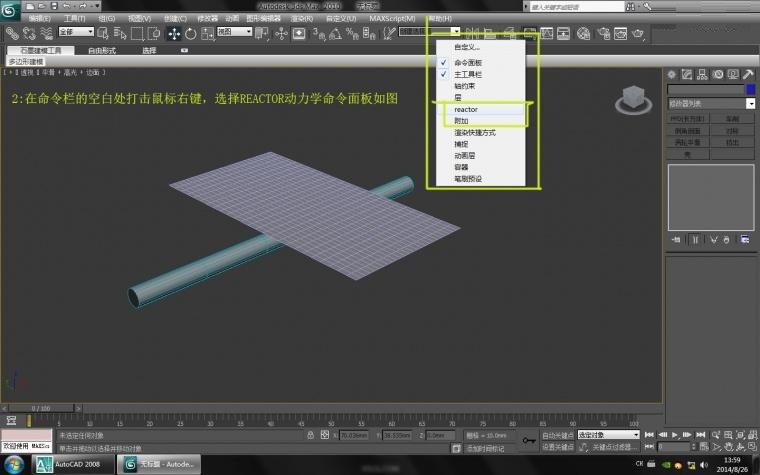
Task: Switch to the Create command panel tab
Action: (671, 74)
